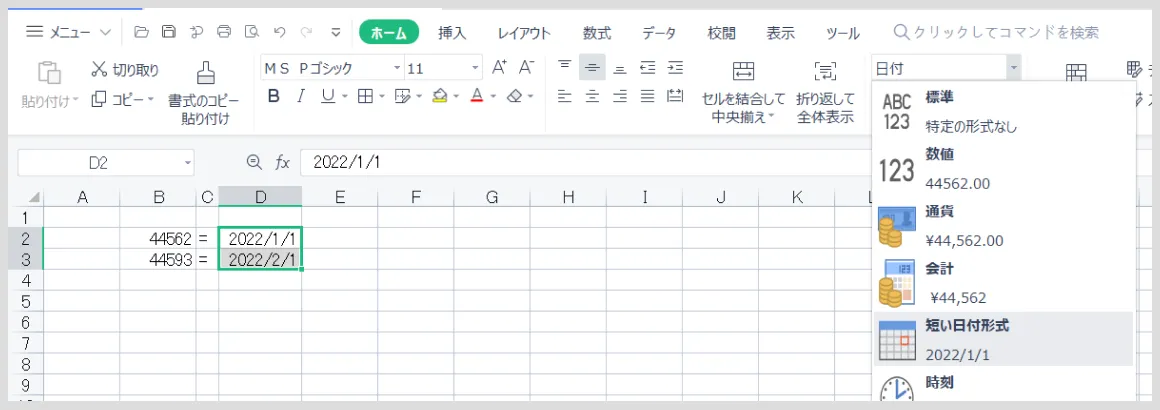Switch to the 校閲 tab

tap(721, 33)
